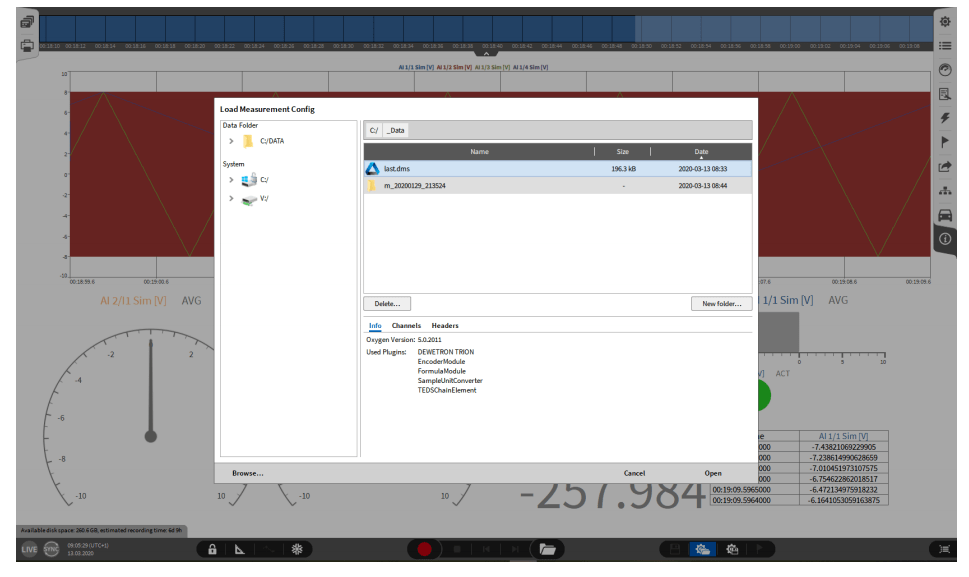Screen dimensions: 969x577
Task: Click the Delete... button
Action: (x=387, y=303)
